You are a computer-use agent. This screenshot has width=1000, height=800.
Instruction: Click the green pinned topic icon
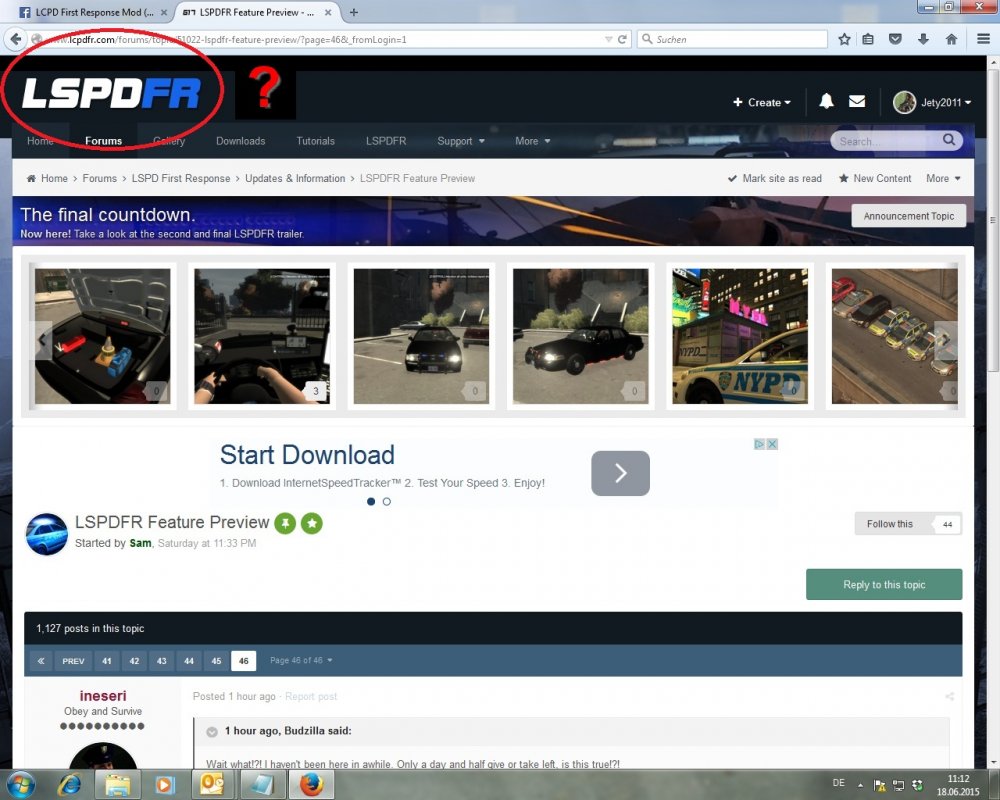pos(285,523)
